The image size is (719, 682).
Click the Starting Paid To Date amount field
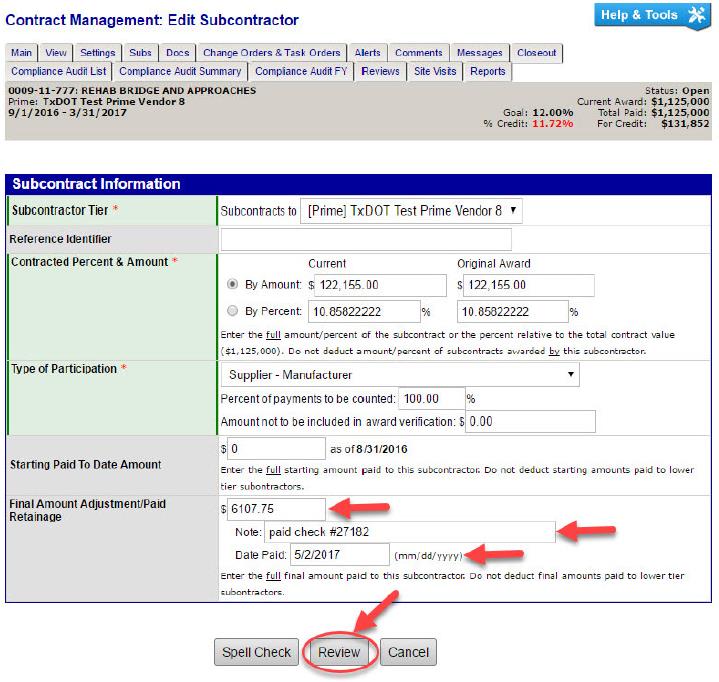click(x=276, y=448)
